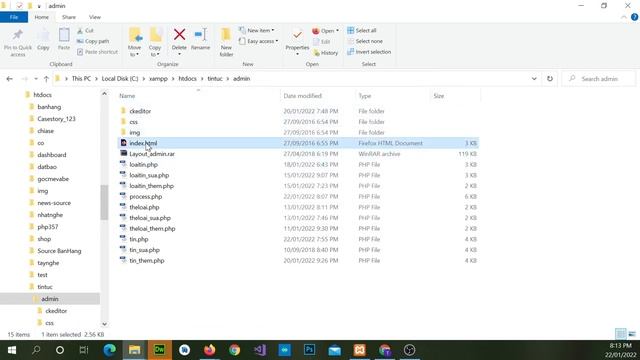Open Photoshop from the taskbar

(309, 350)
